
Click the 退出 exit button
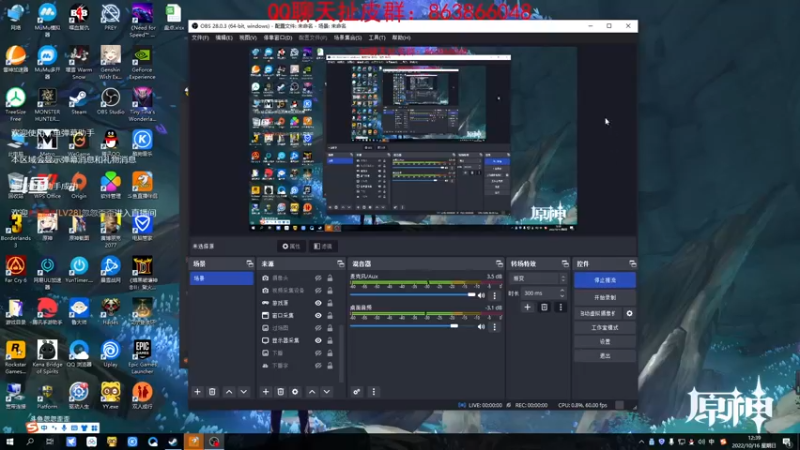(x=605, y=356)
